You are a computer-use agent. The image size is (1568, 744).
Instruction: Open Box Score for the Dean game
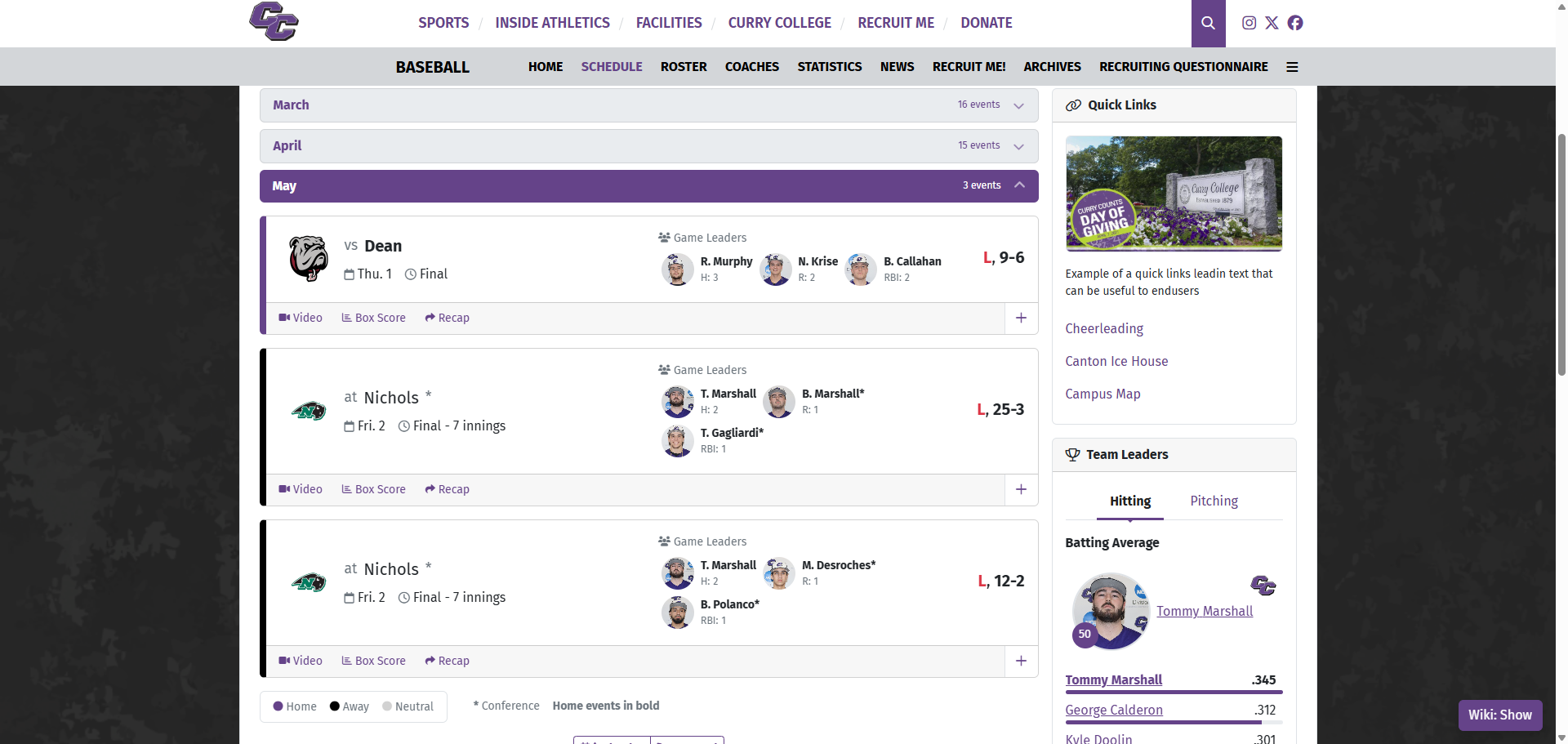(373, 318)
